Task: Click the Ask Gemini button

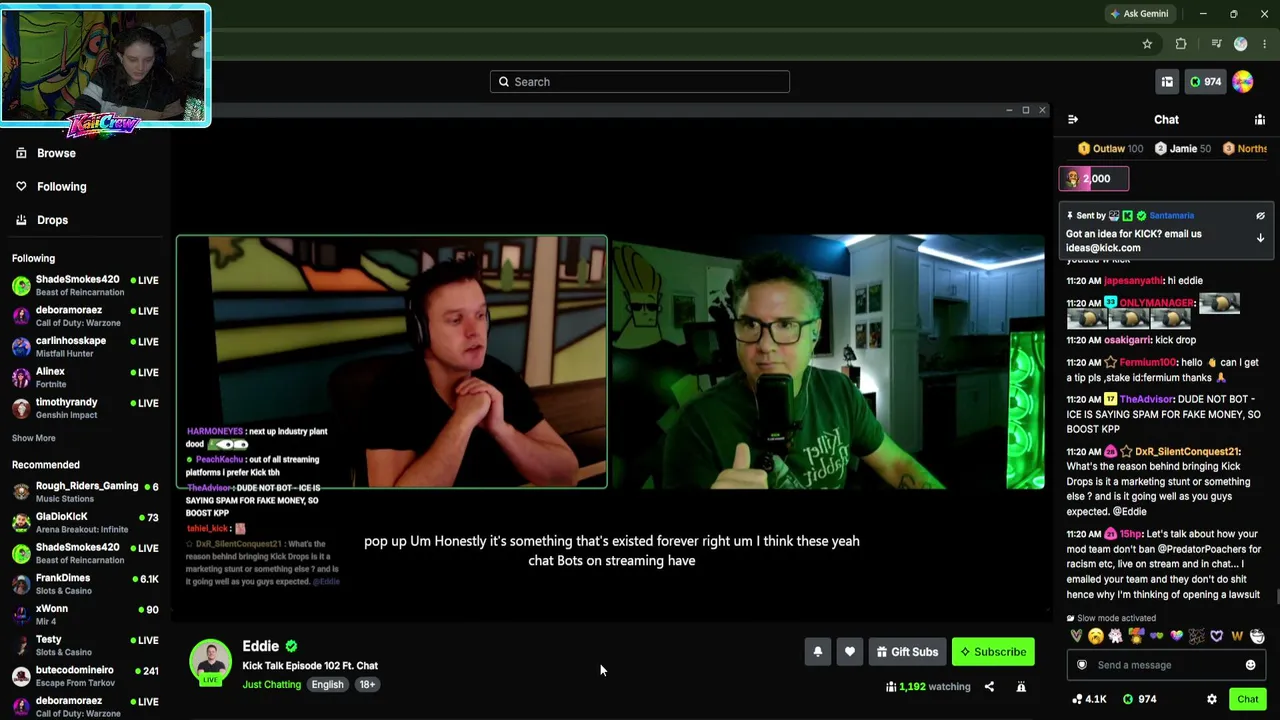Action: [x=1139, y=14]
